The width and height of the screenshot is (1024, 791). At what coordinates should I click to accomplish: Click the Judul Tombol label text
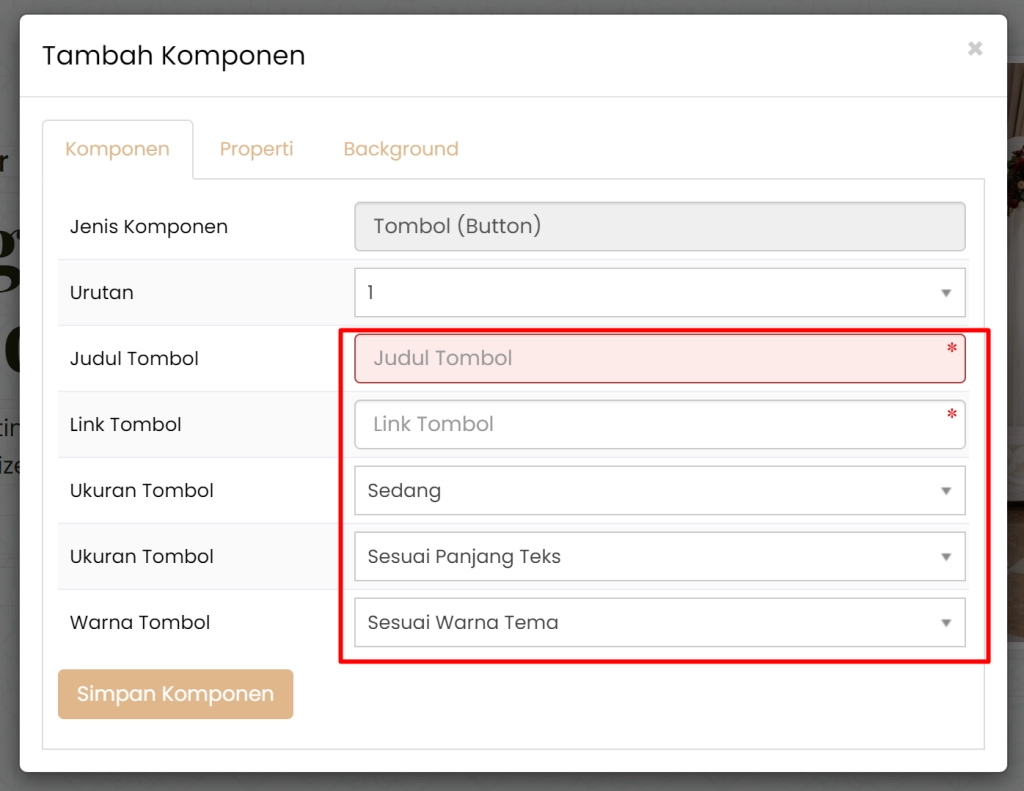(x=134, y=359)
